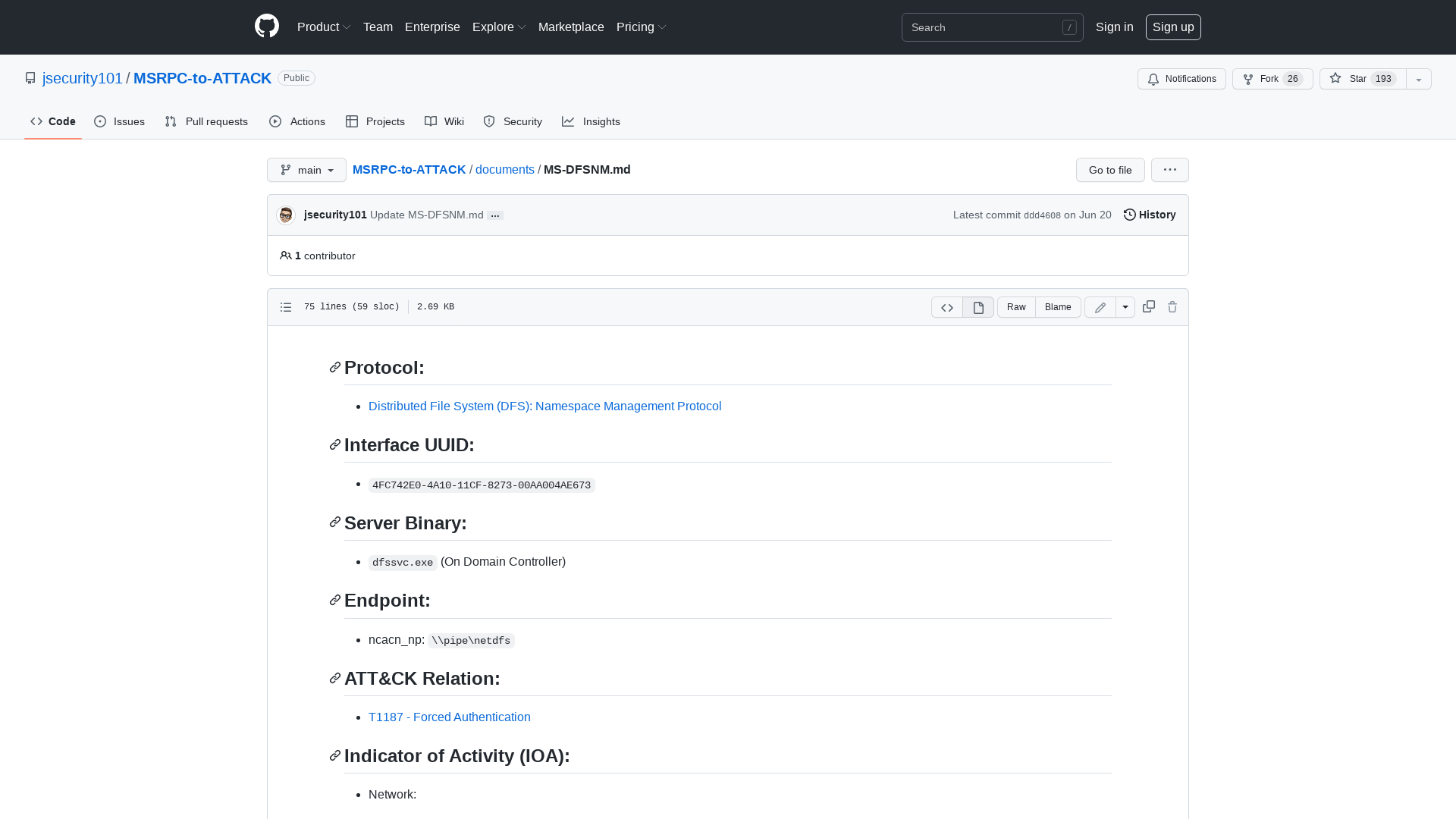Open the commit author jsecurity101 link
The width and height of the screenshot is (1456, 819).
point(335,215)
